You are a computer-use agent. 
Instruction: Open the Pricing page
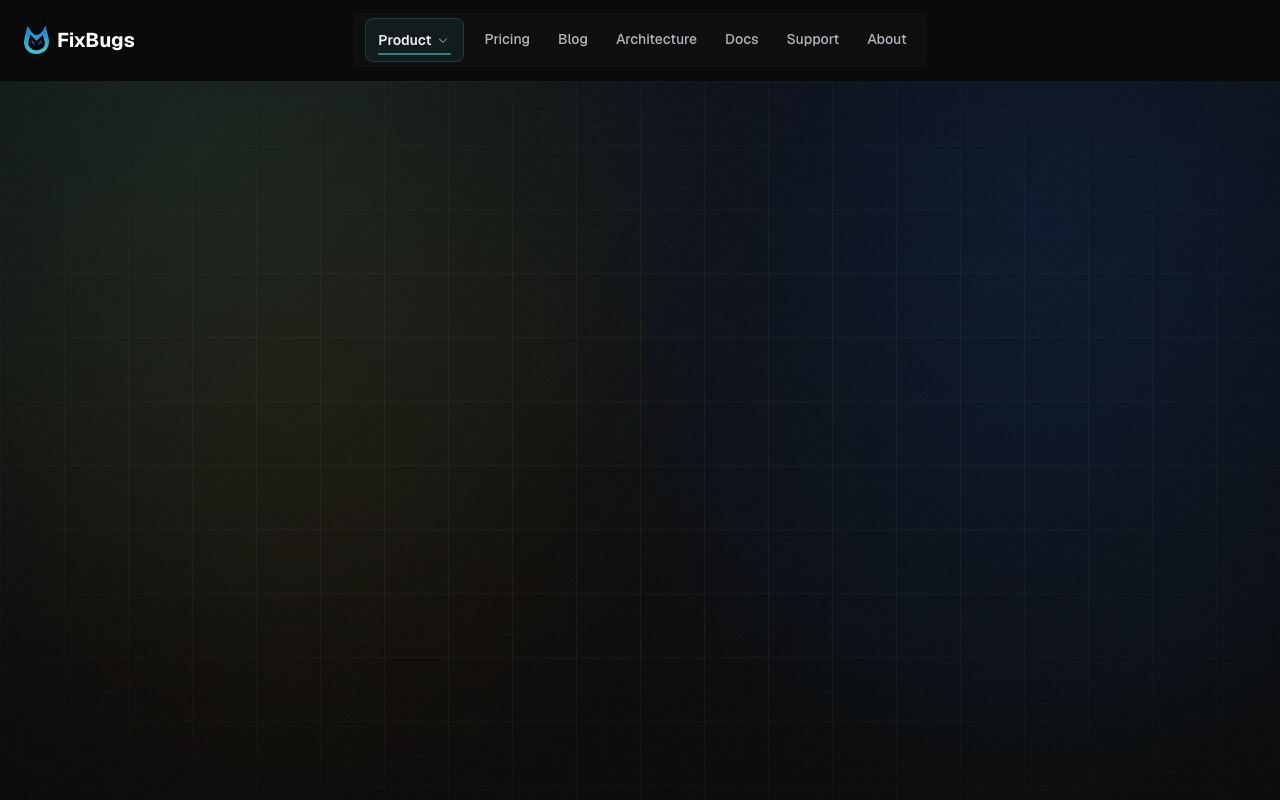(507, 39)
